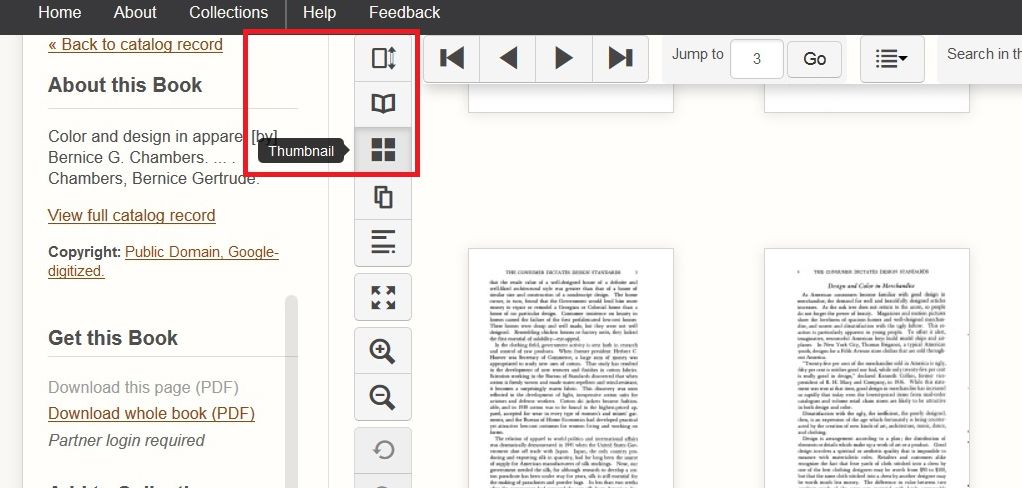The height and width of the screenshot is (488, 1022).
Task: Click the Search in this text field
Action: click(x=983, y=55)
